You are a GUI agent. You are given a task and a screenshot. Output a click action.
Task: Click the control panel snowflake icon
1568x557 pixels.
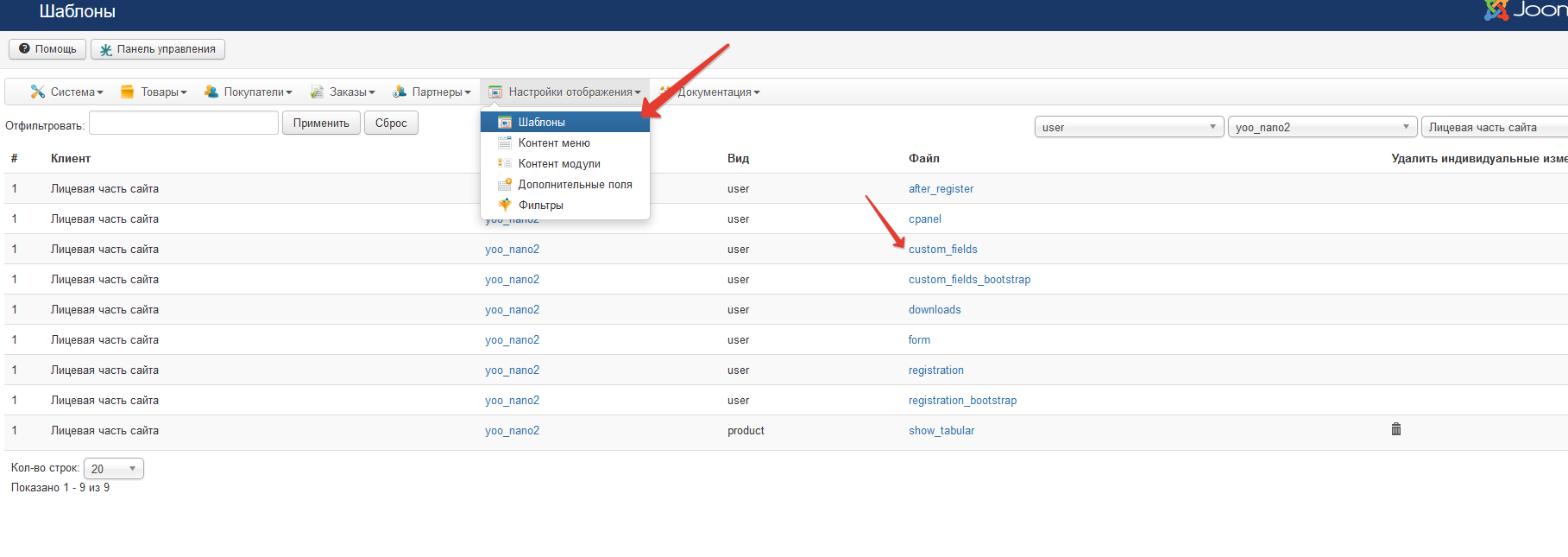tap(105, 50)
